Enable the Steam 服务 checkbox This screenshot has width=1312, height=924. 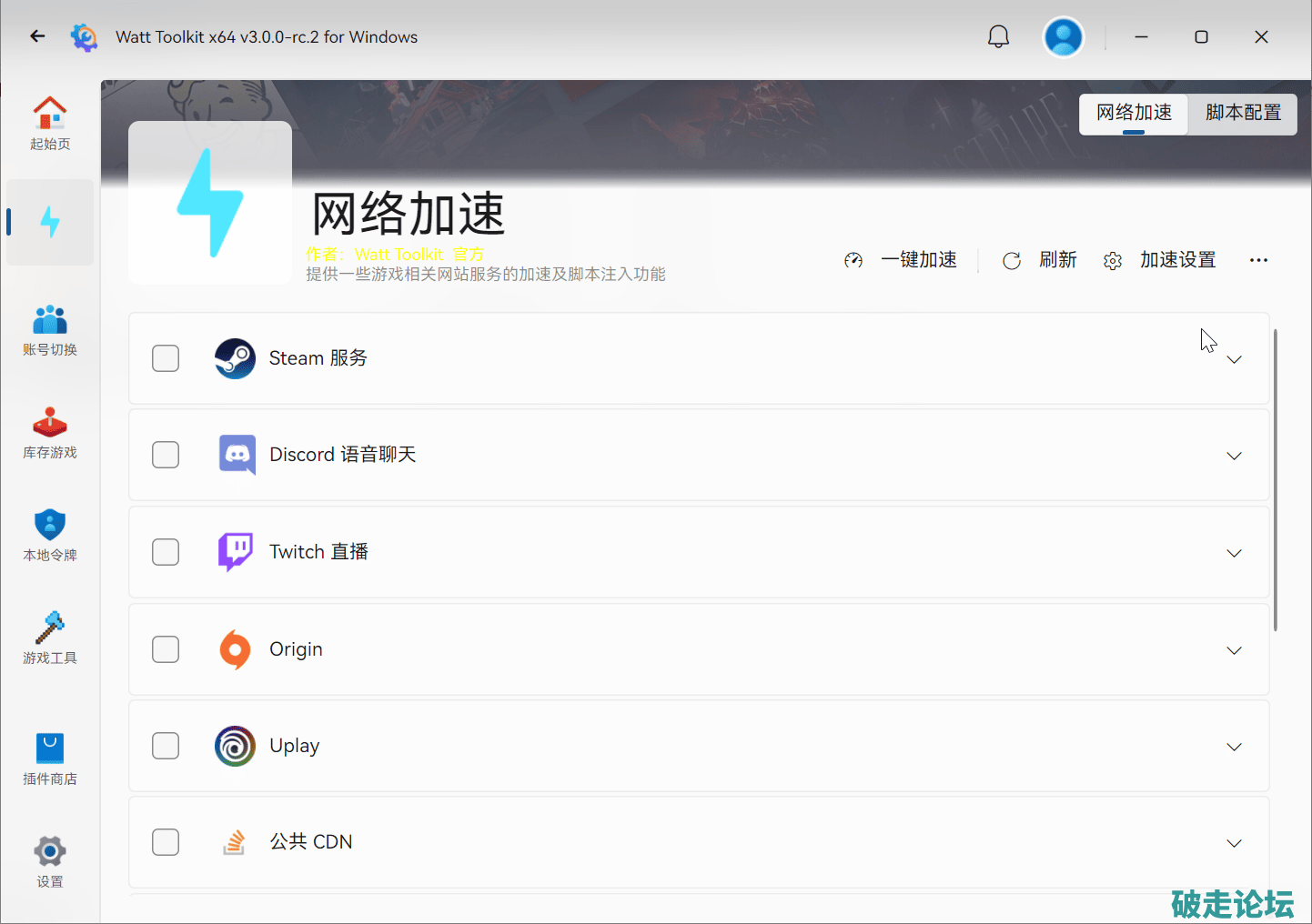point(166,358)
